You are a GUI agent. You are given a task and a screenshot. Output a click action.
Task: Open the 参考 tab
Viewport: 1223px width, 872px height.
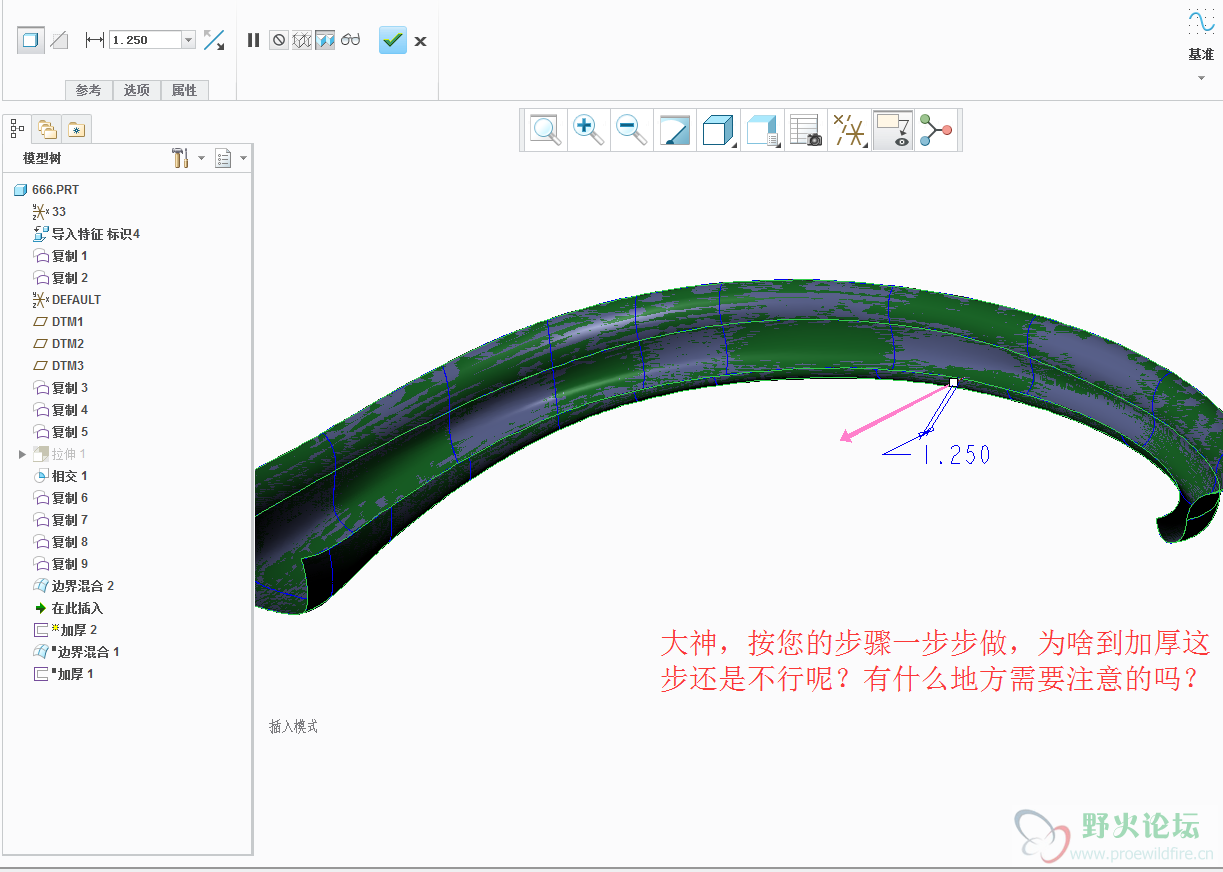88,90
